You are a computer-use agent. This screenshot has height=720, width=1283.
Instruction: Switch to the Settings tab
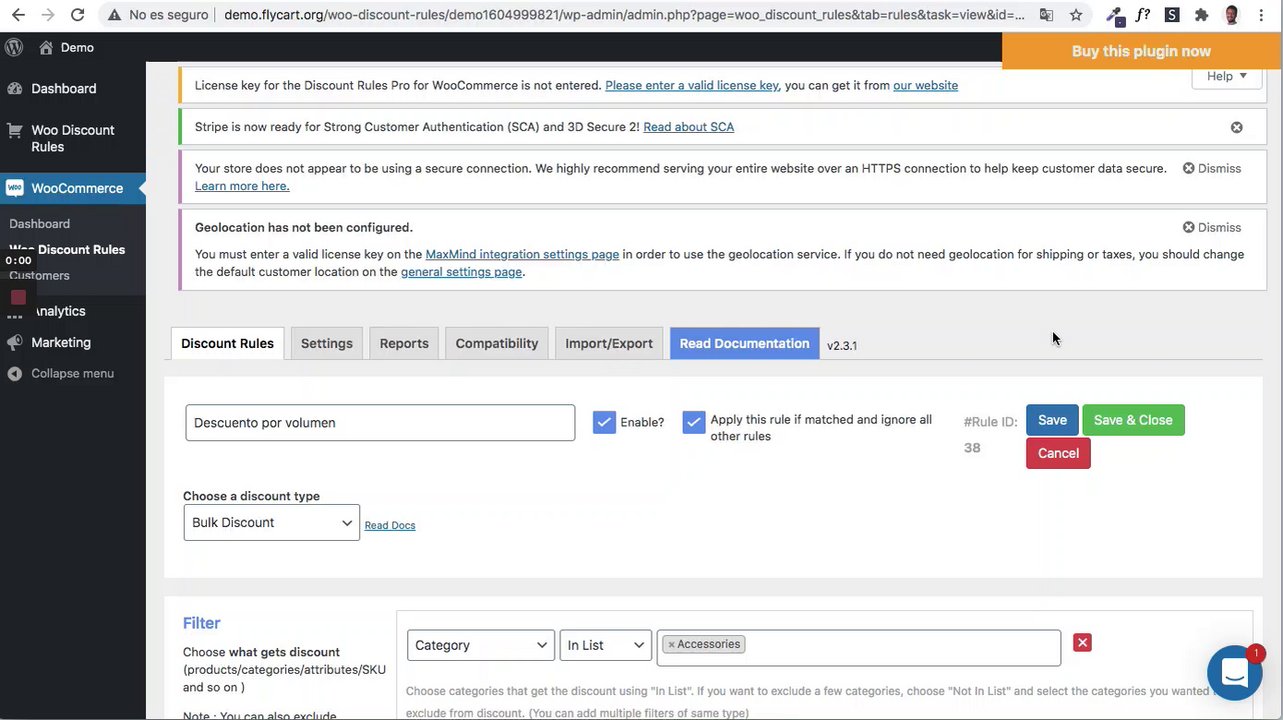click(x=327, y=343)
